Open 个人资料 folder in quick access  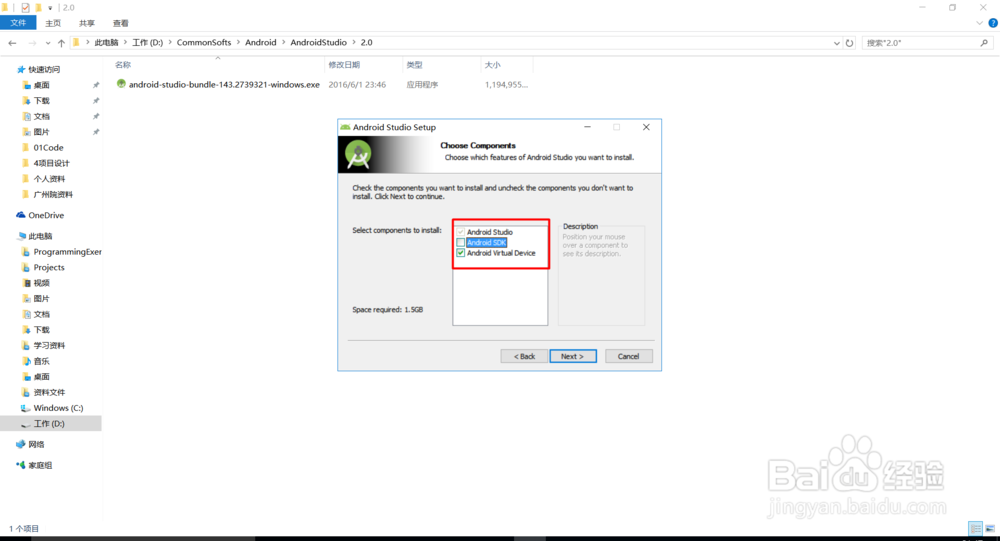click(x=49, y=179)
